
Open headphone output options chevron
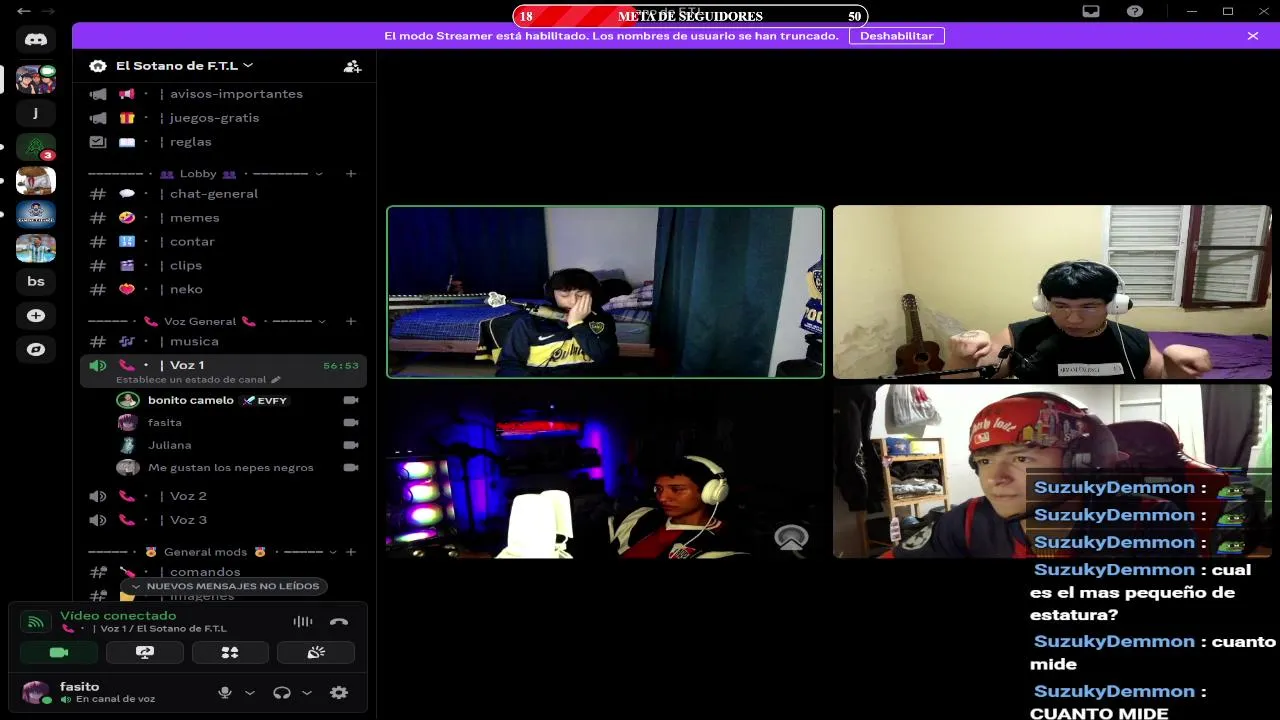(x=307, y=692)
